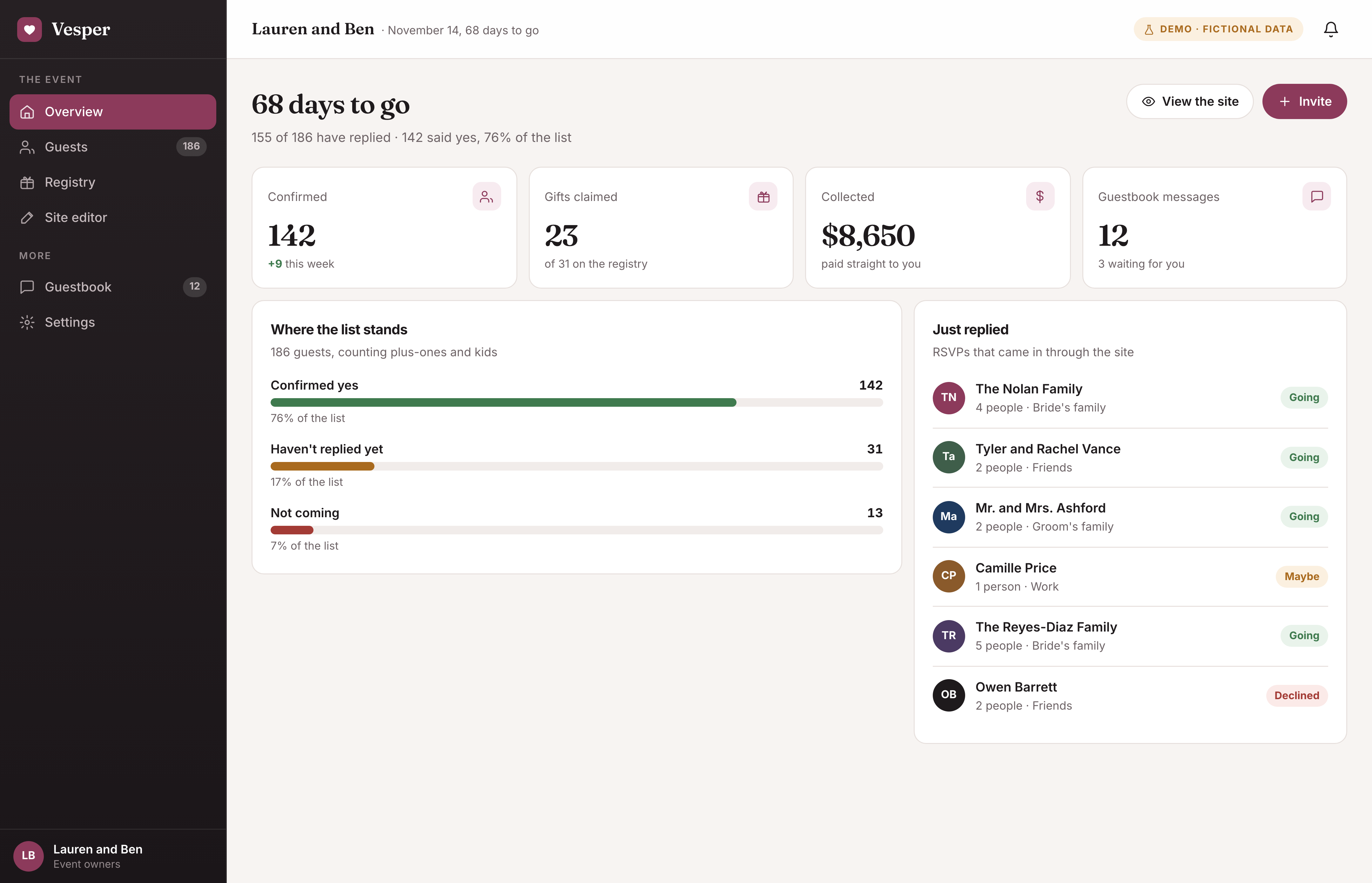1372x883 pixels.
Task: Click the Gifts claimed gift icon
Action: 763,197
